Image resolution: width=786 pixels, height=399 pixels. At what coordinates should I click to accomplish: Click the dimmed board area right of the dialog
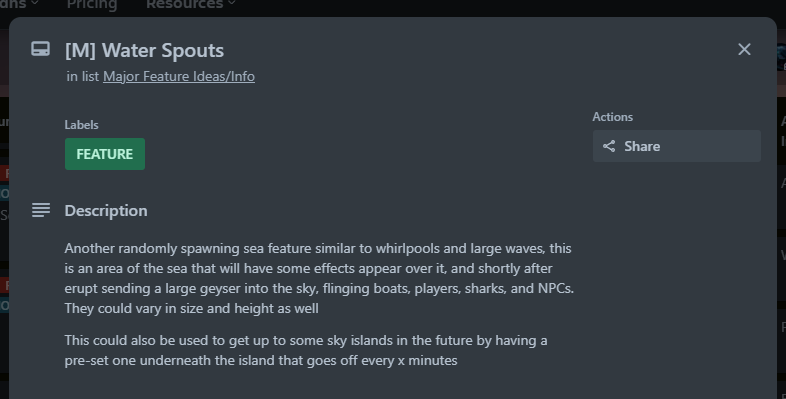coord(781,201)
